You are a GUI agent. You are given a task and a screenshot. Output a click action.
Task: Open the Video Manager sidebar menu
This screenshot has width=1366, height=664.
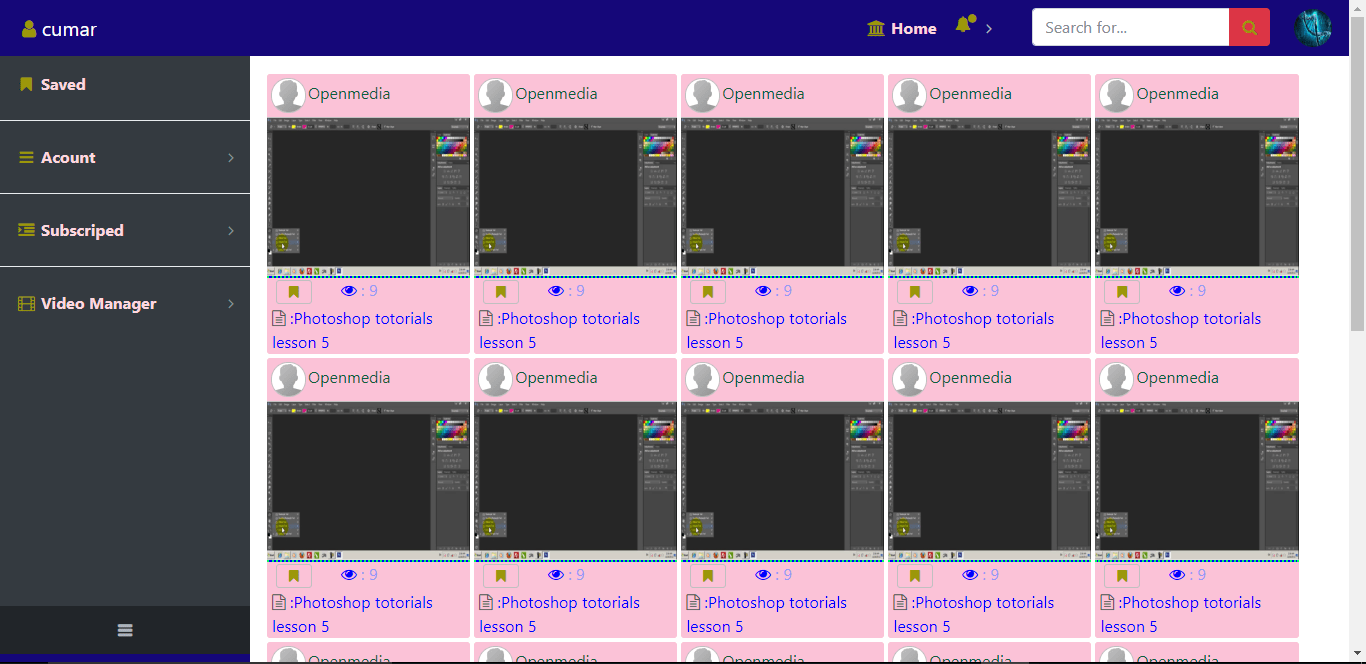(125, 303)
